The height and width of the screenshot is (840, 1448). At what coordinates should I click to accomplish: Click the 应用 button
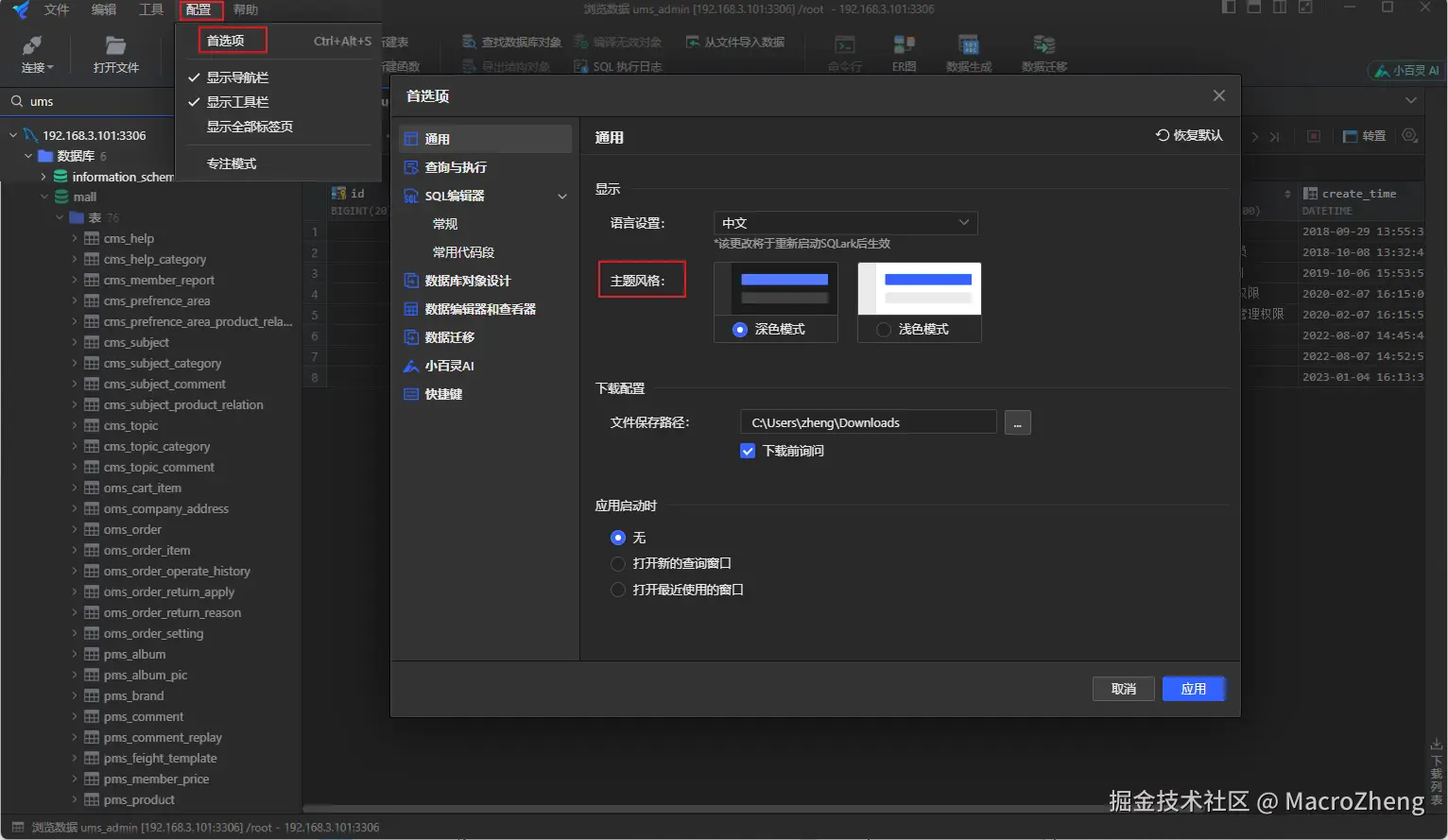pos(1194,689)
